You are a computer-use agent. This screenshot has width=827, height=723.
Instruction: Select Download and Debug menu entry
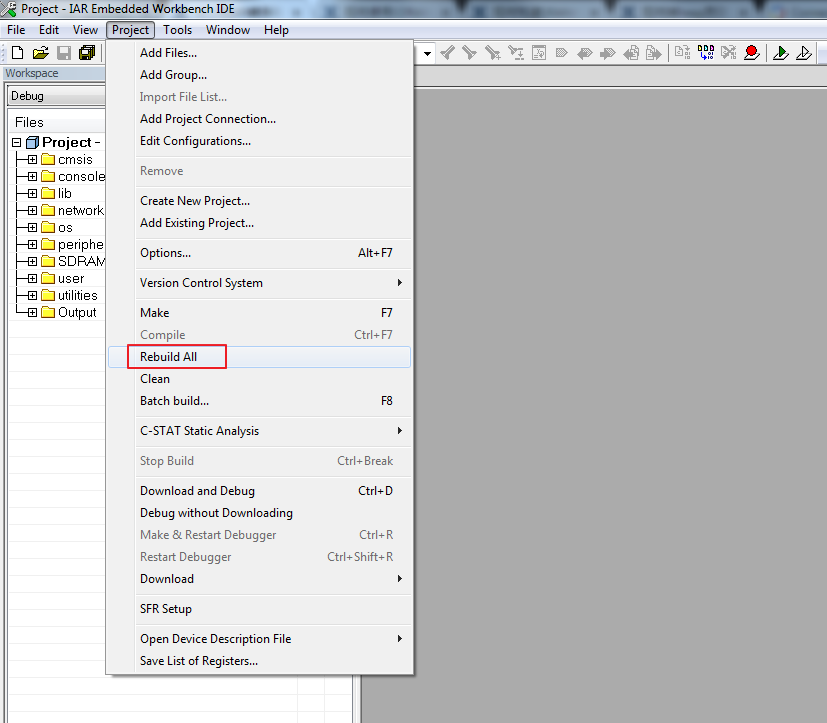point(259,491)
